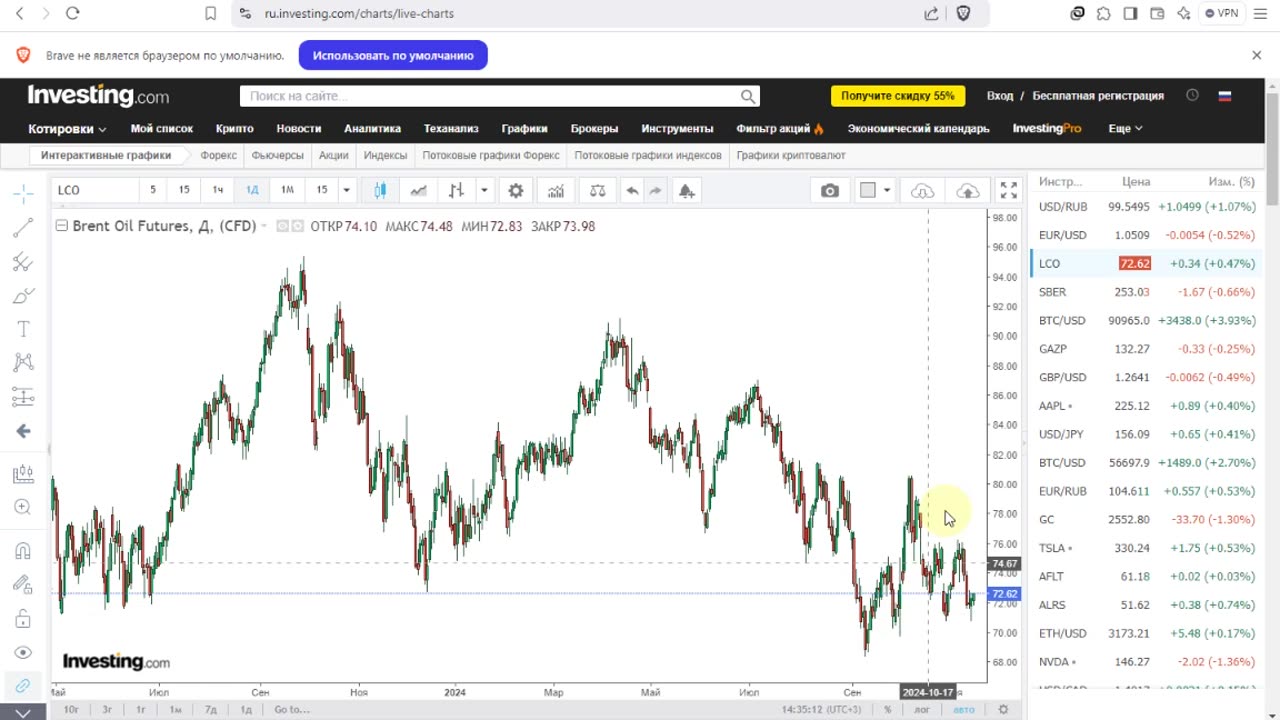1280x720 pixels.
Task: Set the 10г date range
Action: click(x=71, y=709)
